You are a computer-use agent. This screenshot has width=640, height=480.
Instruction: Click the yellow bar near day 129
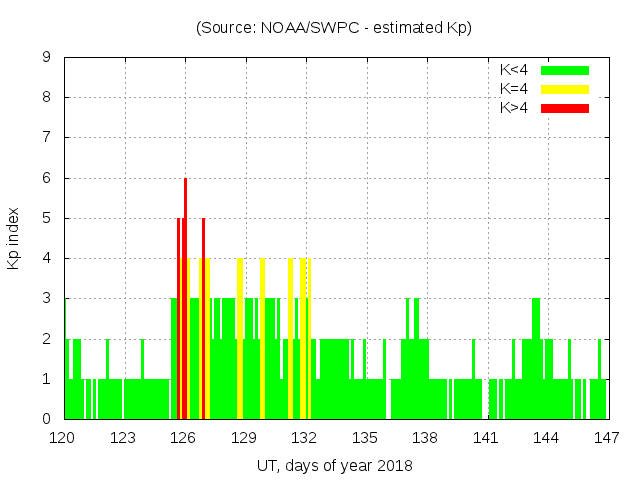click(x=240, y=340)
